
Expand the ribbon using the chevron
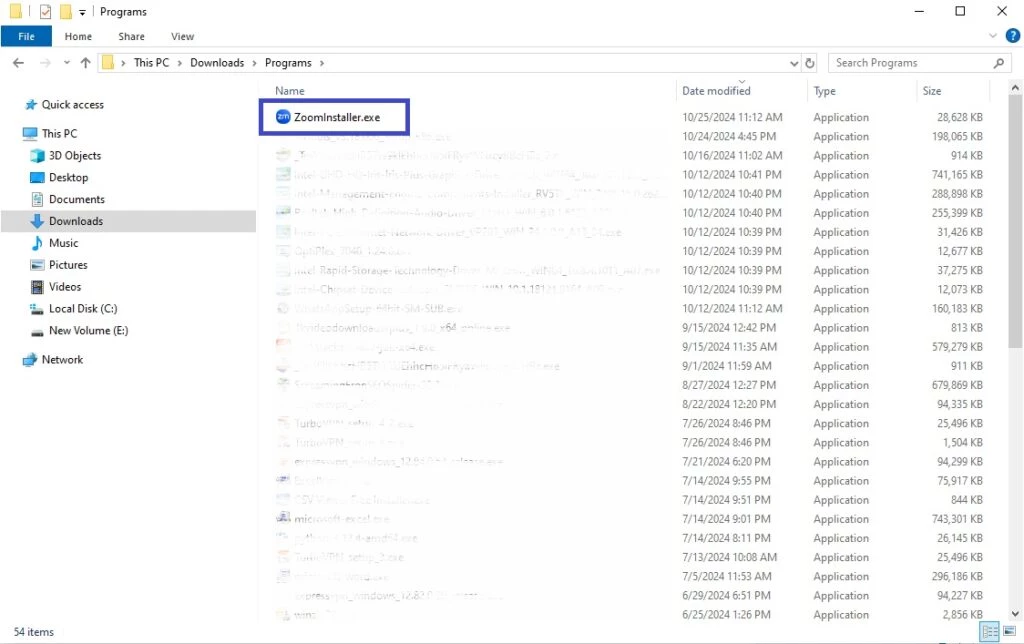(993, 37)
